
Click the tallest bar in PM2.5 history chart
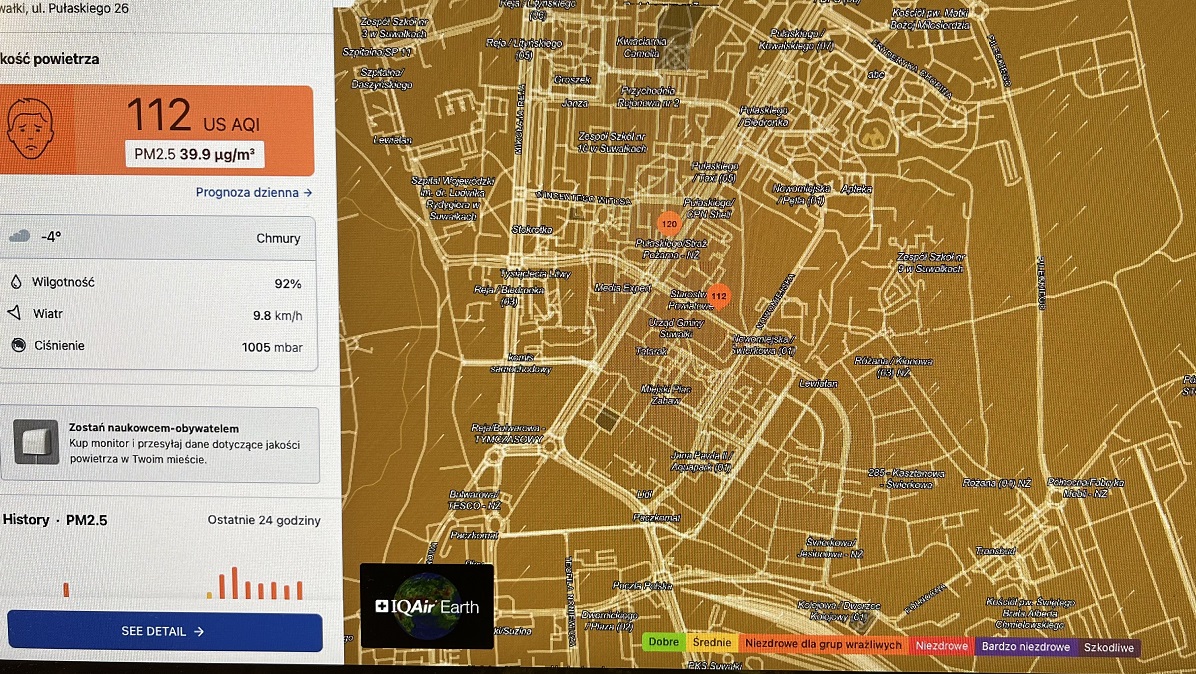coord(235,583)
